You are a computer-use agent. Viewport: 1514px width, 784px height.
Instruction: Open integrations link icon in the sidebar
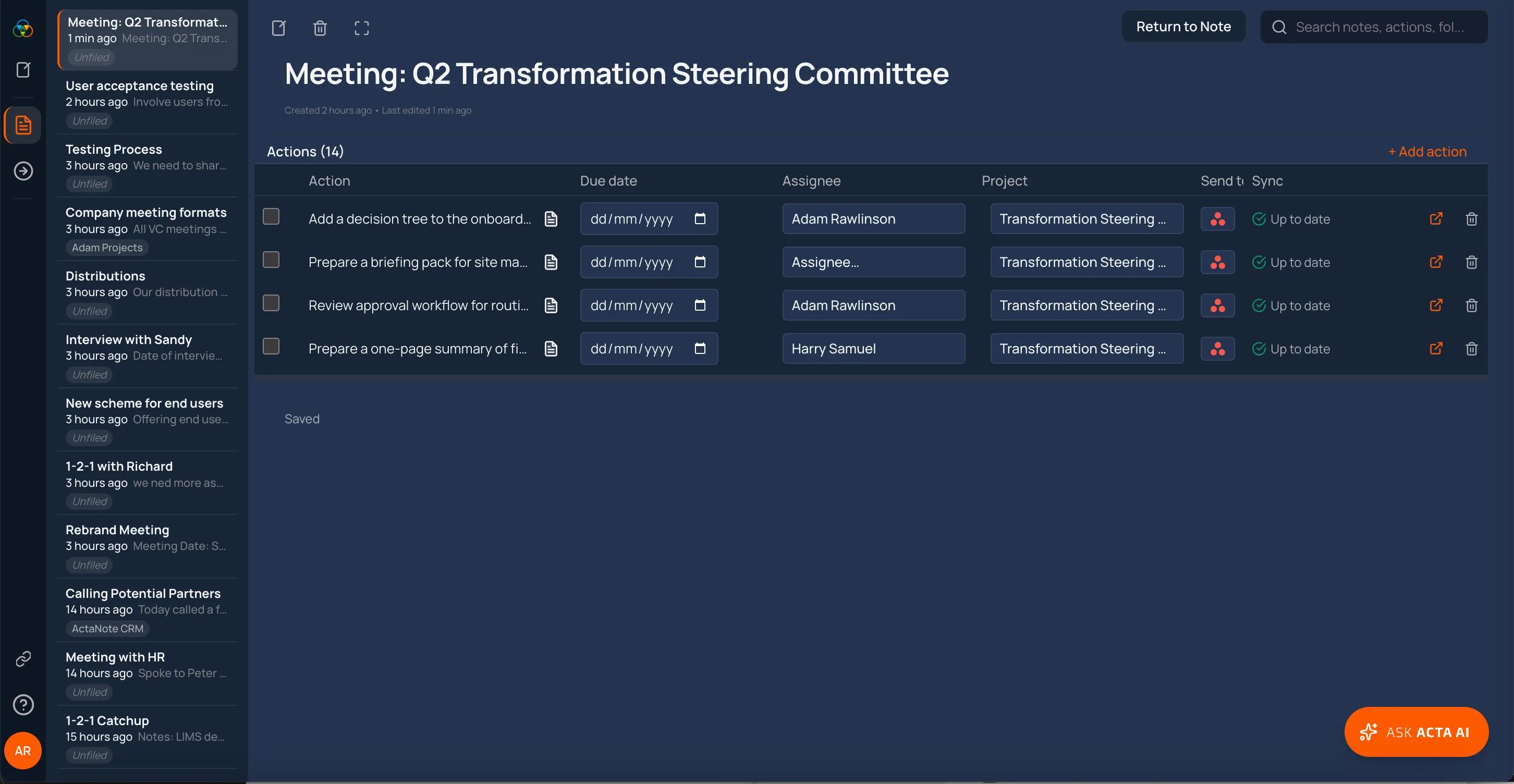[23, 659]
